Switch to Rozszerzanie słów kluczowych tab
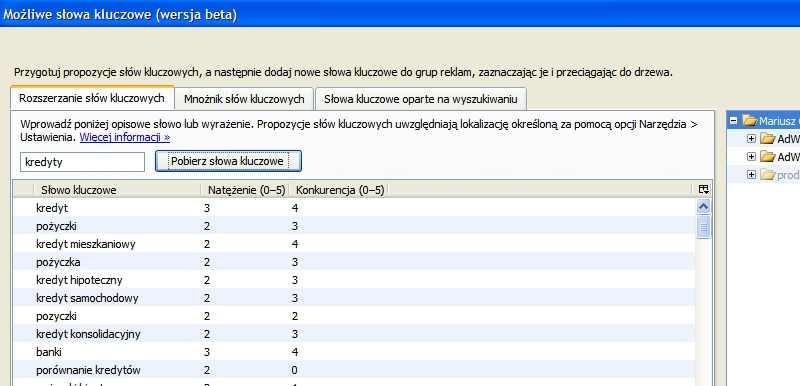Viewport: 800px width, 386px height. point(92,98)
